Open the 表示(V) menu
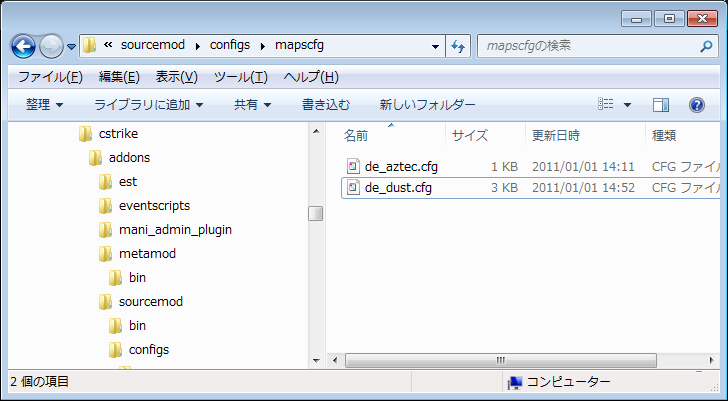This screenshot has height=401, width=728. [x=176, y=77]
